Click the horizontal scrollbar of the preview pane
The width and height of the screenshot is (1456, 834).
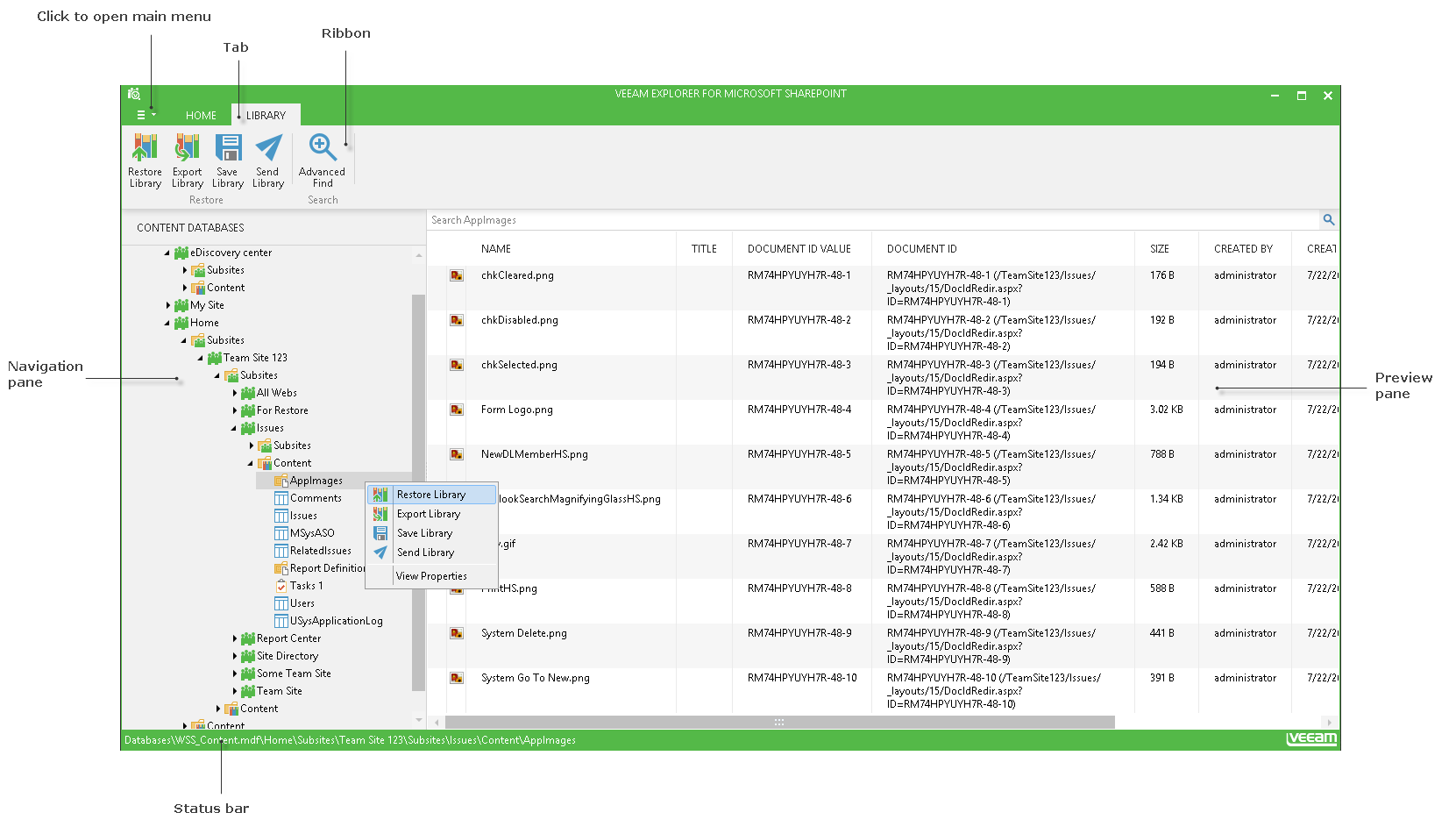point(780,723)
